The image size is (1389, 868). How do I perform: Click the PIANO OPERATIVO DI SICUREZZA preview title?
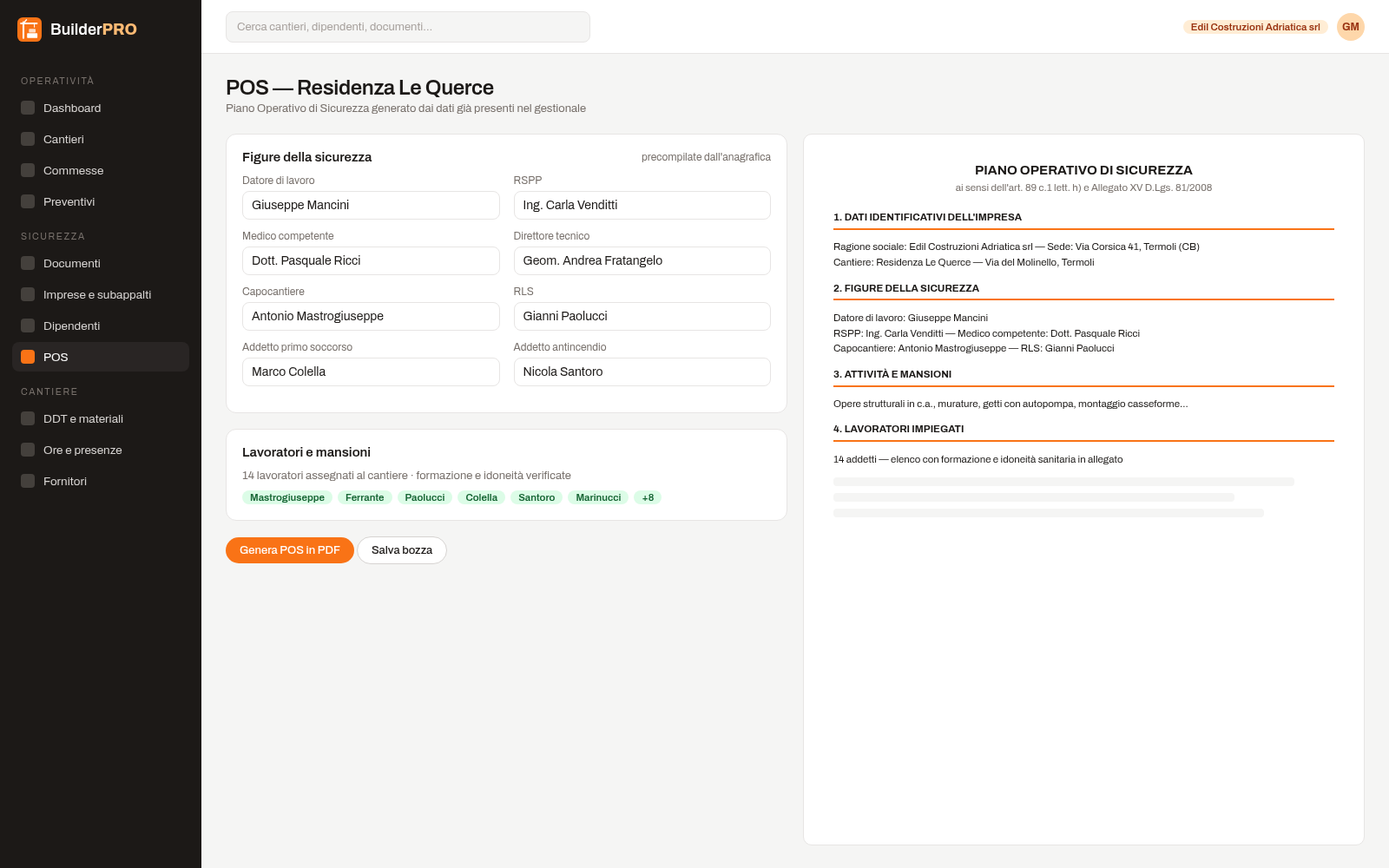(x=1083, y=170)
